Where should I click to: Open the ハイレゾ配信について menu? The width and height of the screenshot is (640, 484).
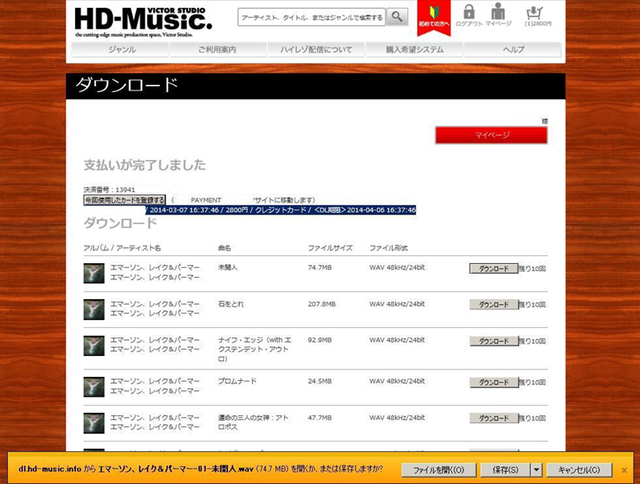[x=316, y=50]
